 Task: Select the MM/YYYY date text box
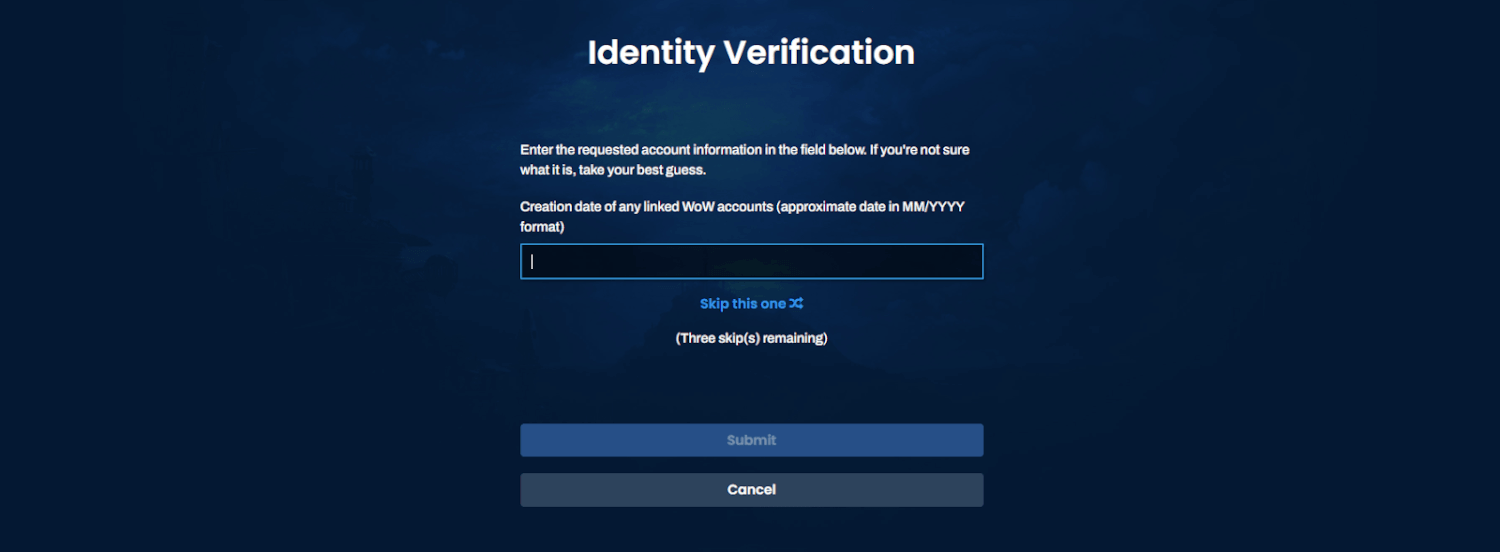751,261
